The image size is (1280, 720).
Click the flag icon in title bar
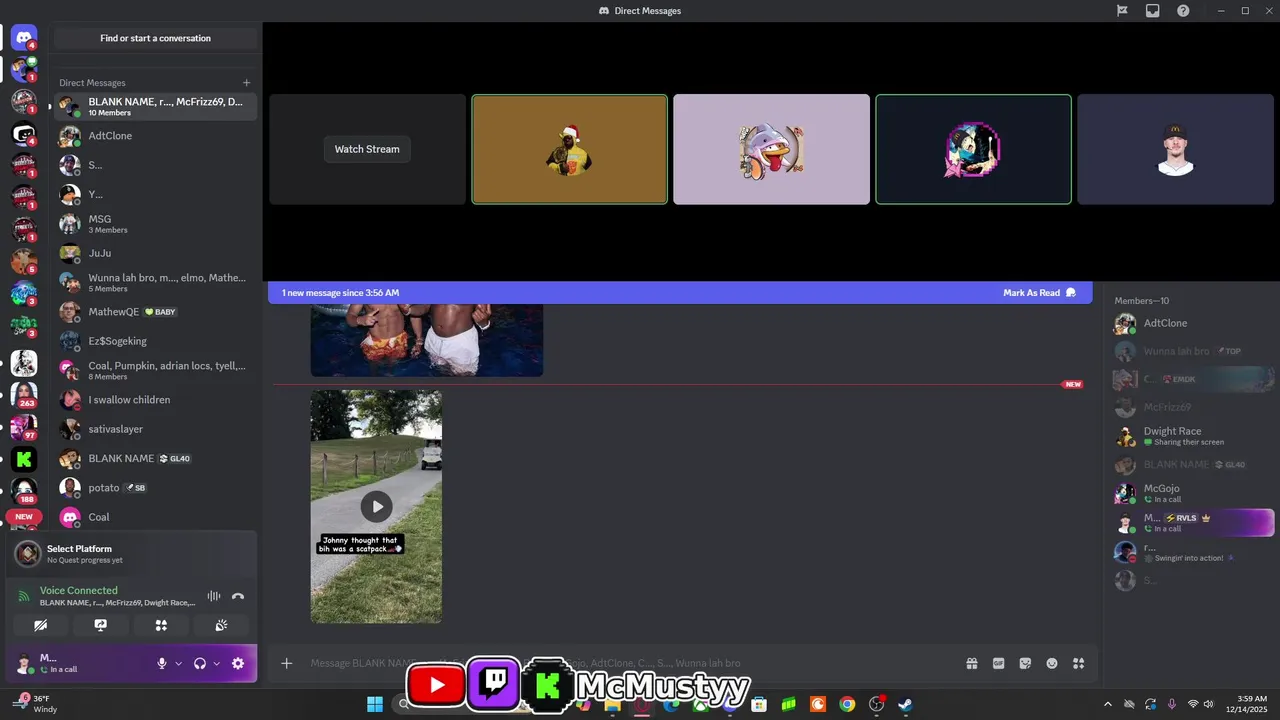pyautogui.click(x=1122, y=11)
